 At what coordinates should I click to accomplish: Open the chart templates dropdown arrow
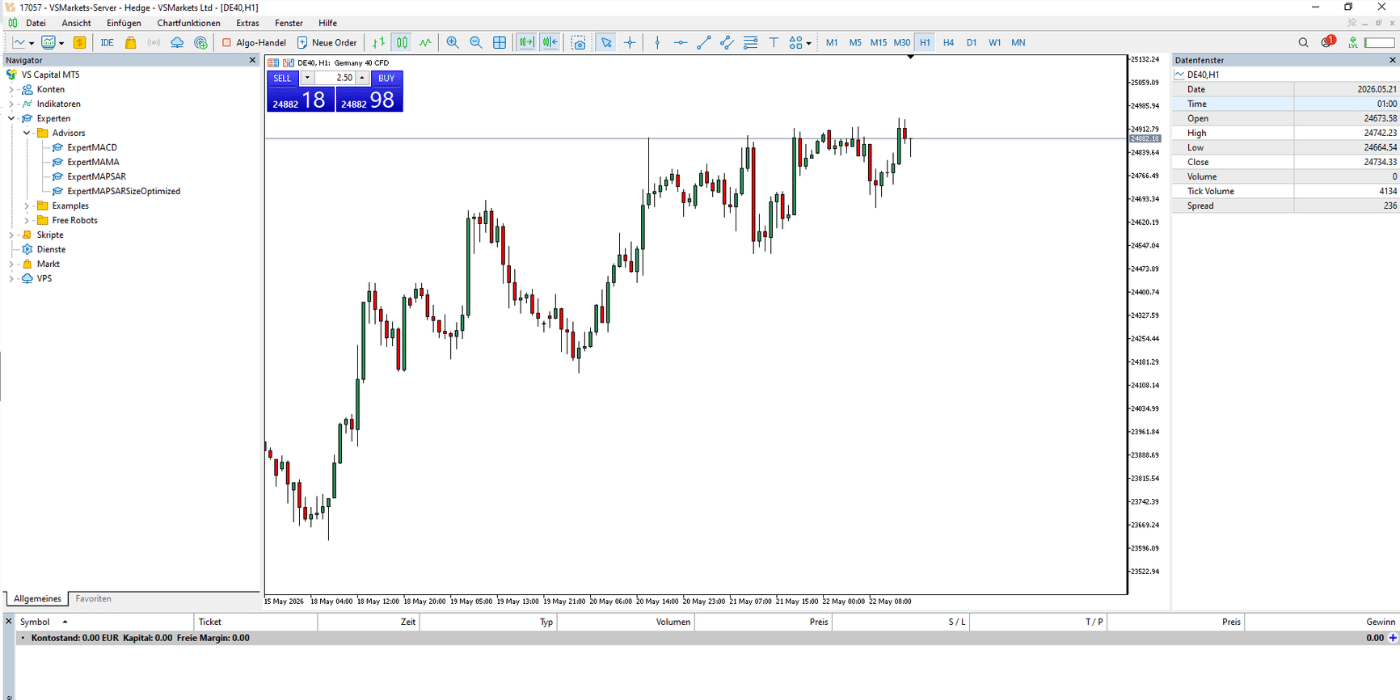click(x=61, y=43)
